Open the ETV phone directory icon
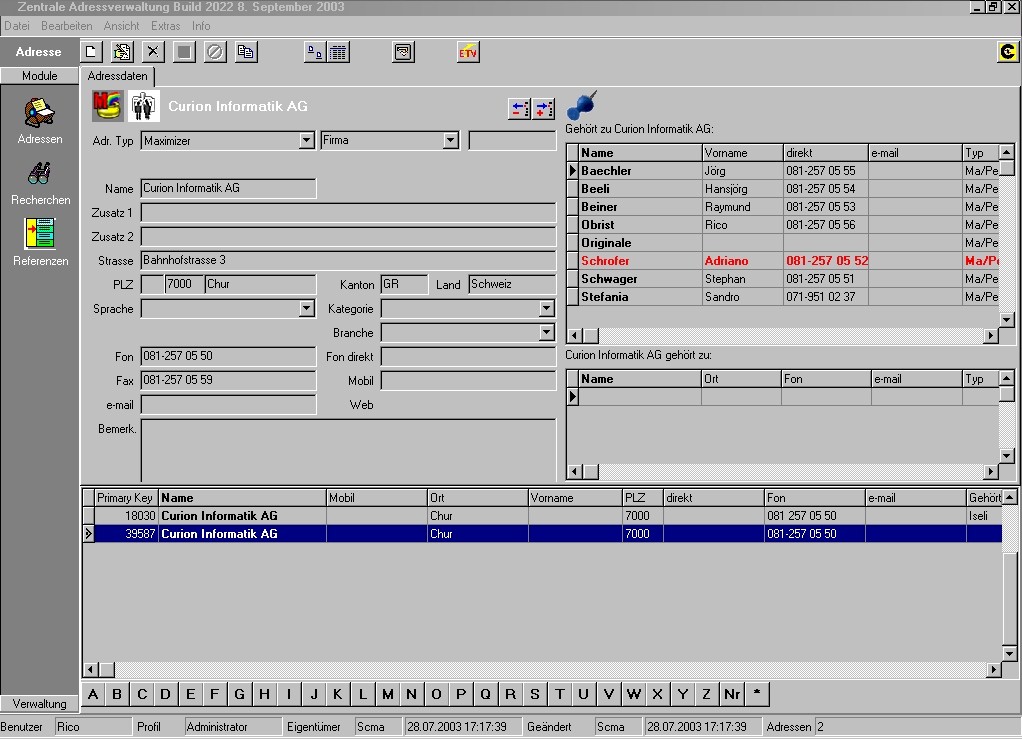Viewport: 1022px width, 739px height. [x=468, y=52]
